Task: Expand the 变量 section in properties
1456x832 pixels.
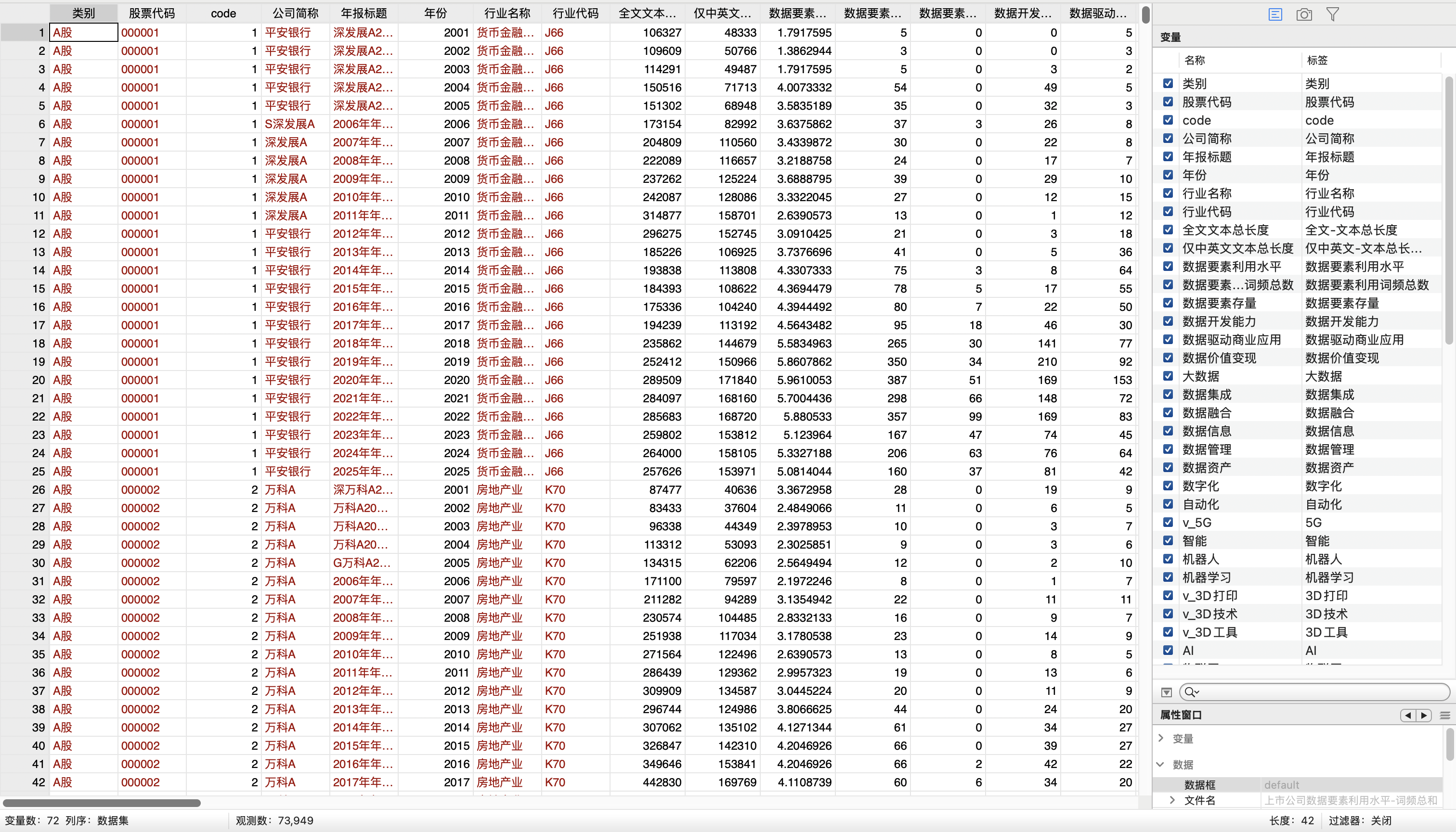Action: coord(1161,738)
